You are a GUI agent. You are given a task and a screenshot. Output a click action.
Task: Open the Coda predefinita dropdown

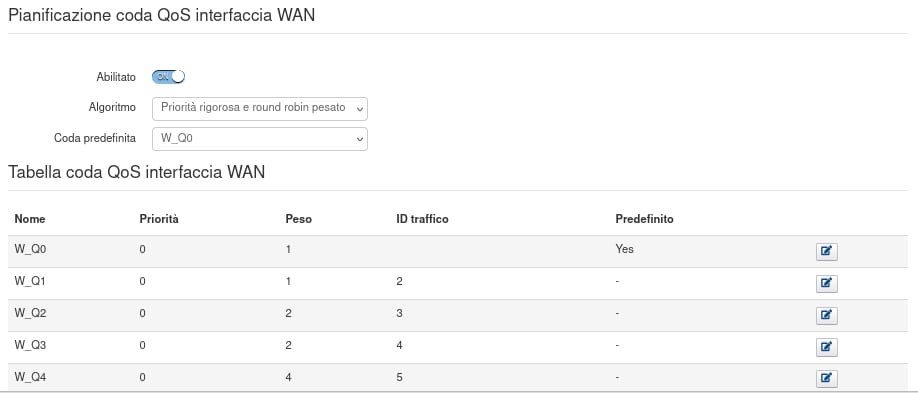point(260,139)
